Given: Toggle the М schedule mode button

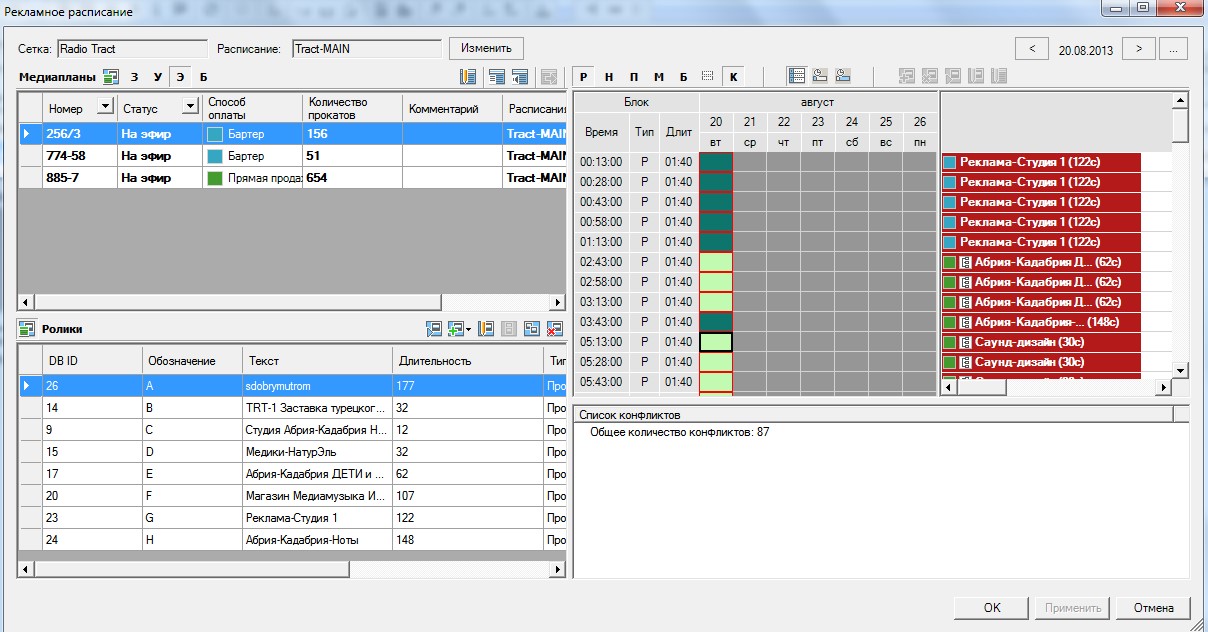Looking at the screenshot, I should pos(659,77).
